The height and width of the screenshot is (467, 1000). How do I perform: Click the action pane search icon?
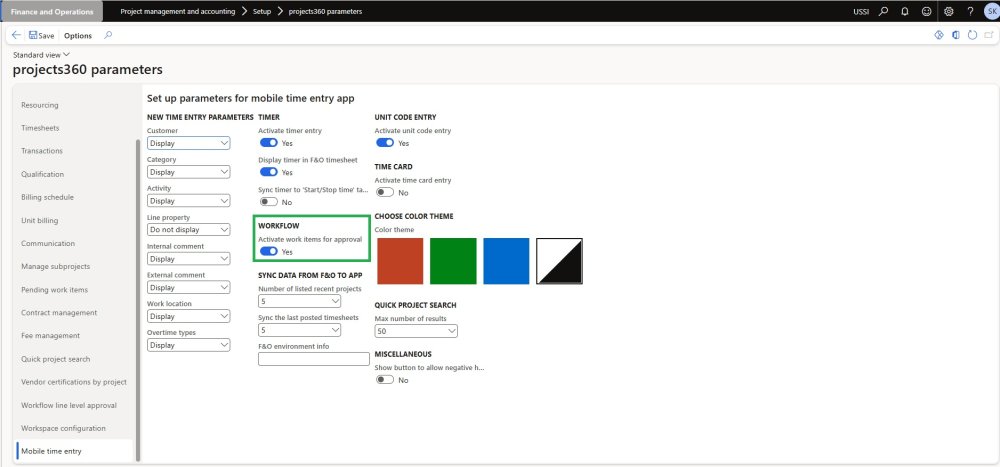click(x=108, y=36)
